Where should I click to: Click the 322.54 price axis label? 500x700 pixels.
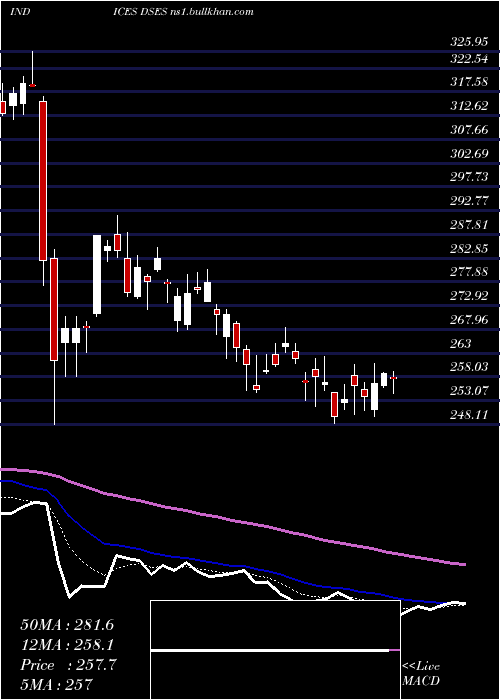coord(469,59)
